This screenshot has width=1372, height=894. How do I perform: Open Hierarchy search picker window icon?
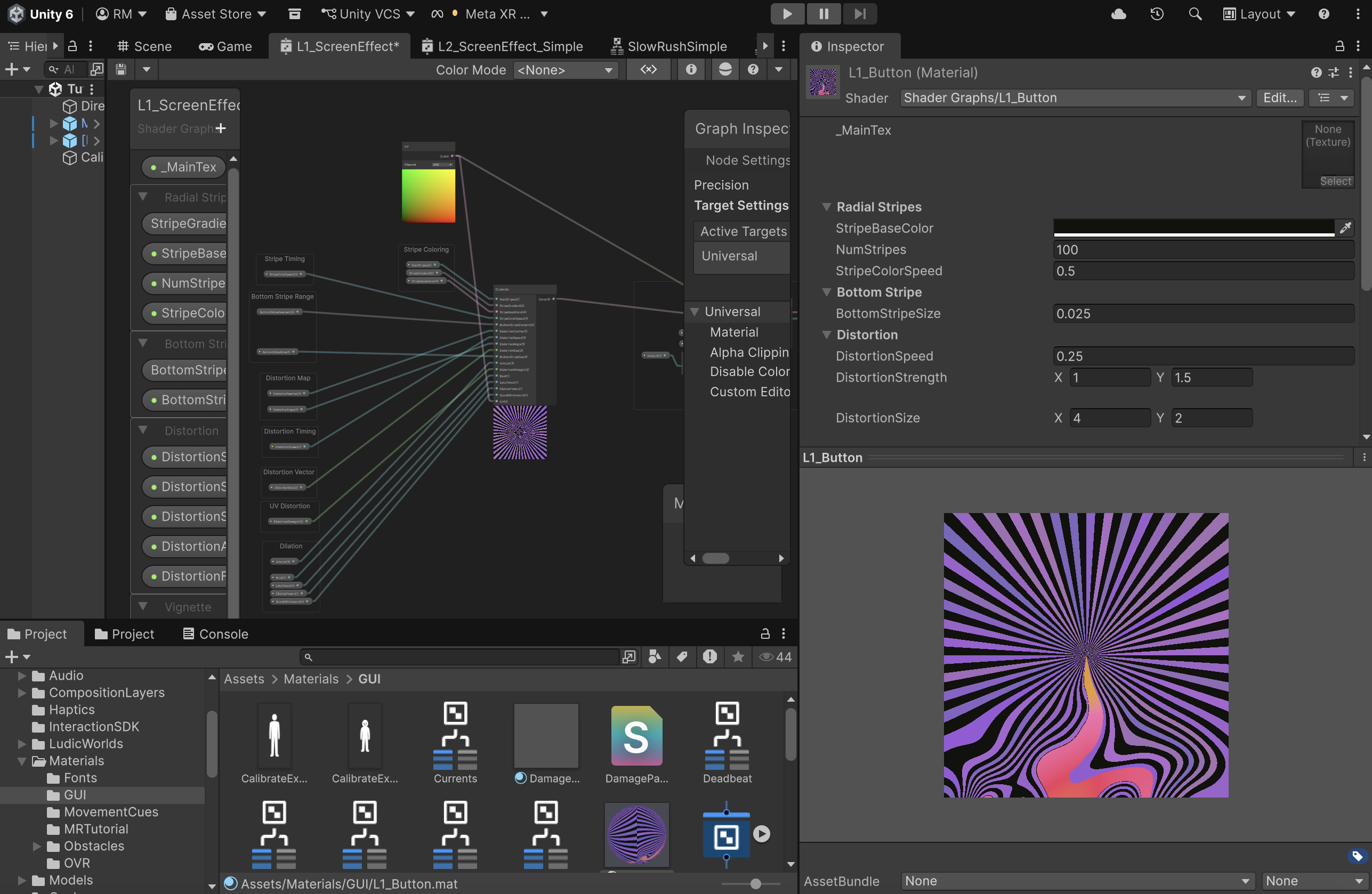click(x=97, y=70)
